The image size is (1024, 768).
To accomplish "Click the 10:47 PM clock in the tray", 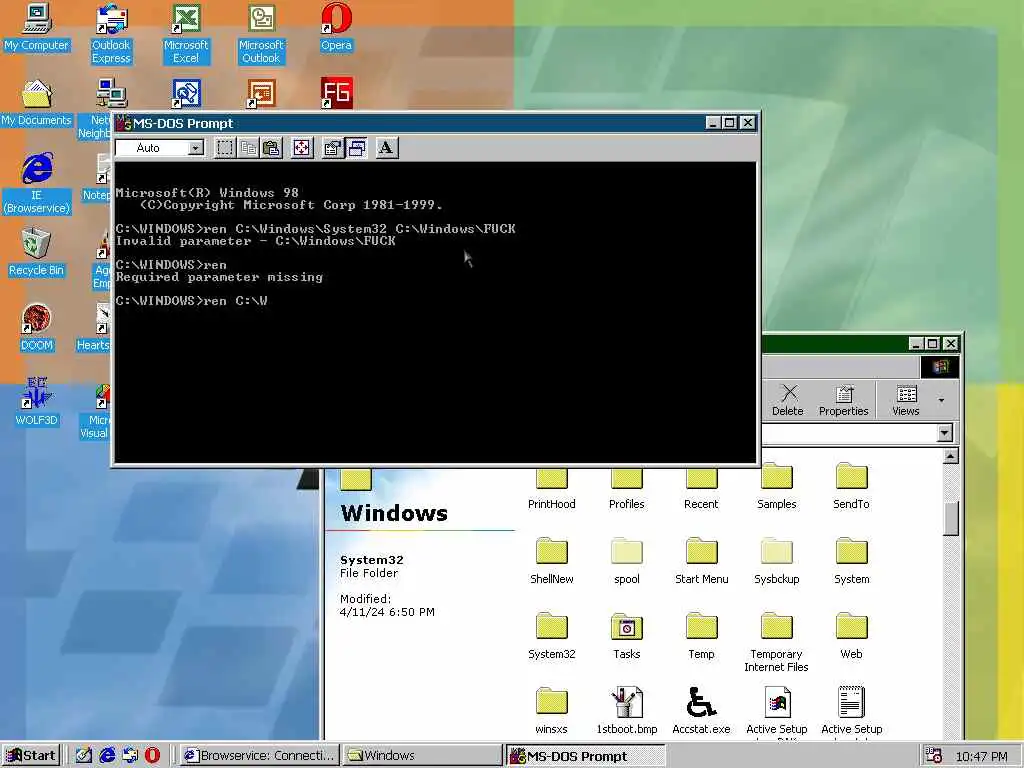I will coord(982,756).
